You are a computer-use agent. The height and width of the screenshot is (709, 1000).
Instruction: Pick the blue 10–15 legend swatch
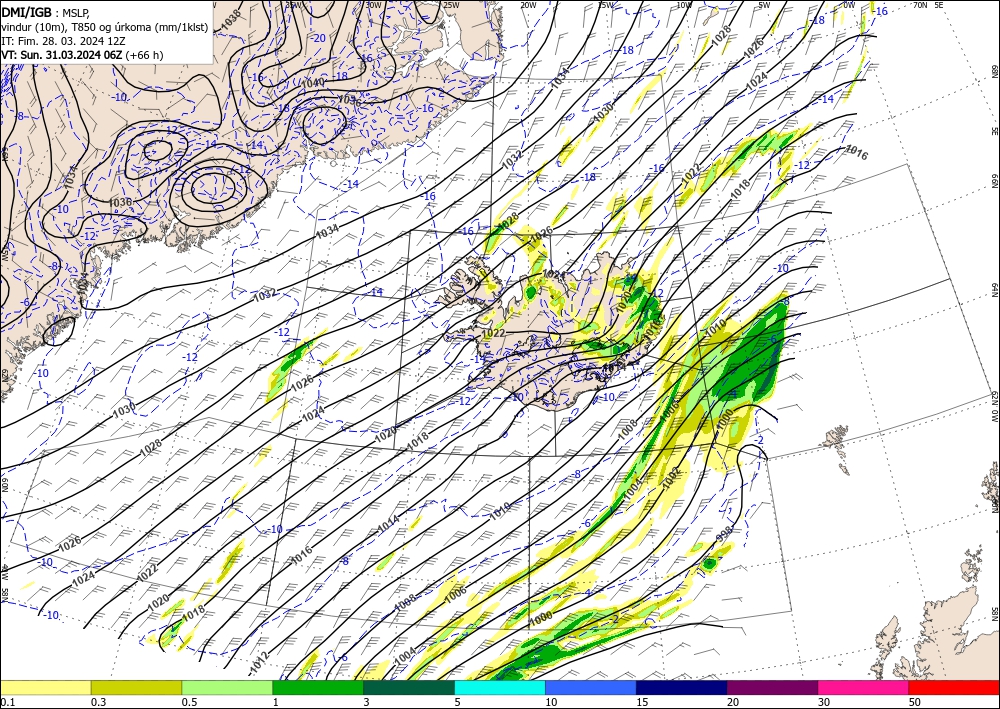(x=591, y=687)
